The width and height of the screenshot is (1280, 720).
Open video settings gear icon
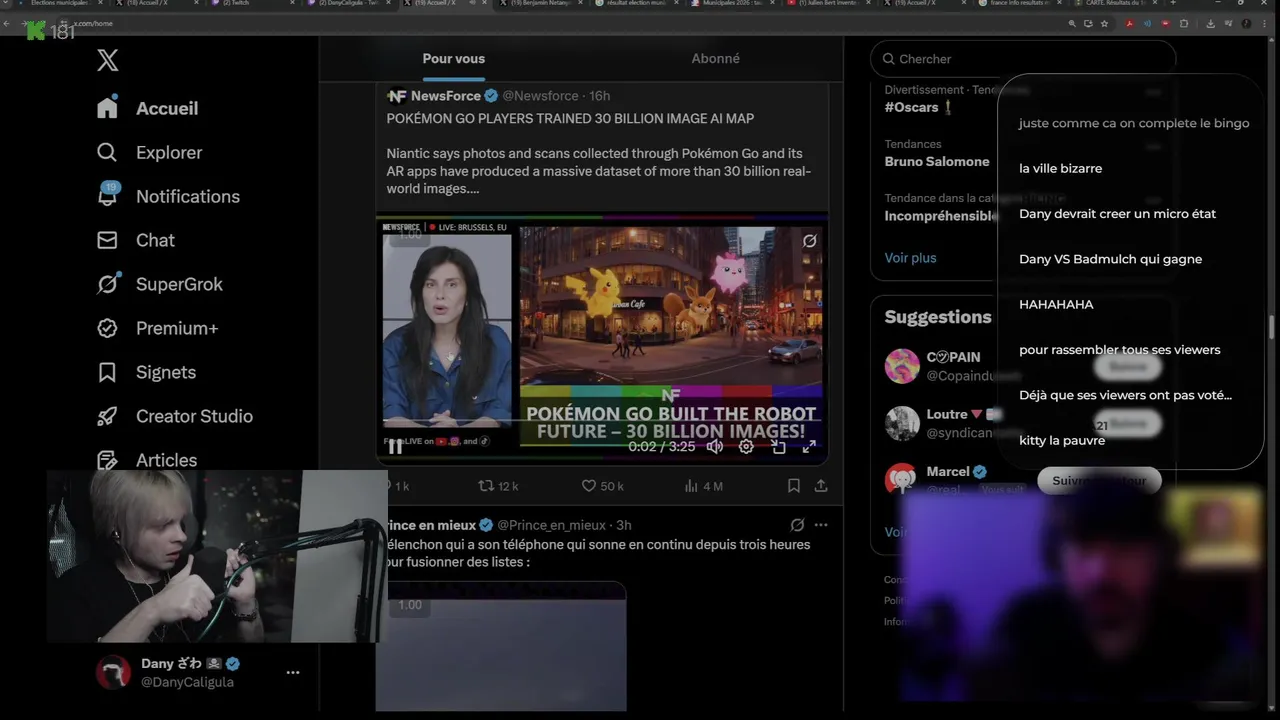[746, 447]
